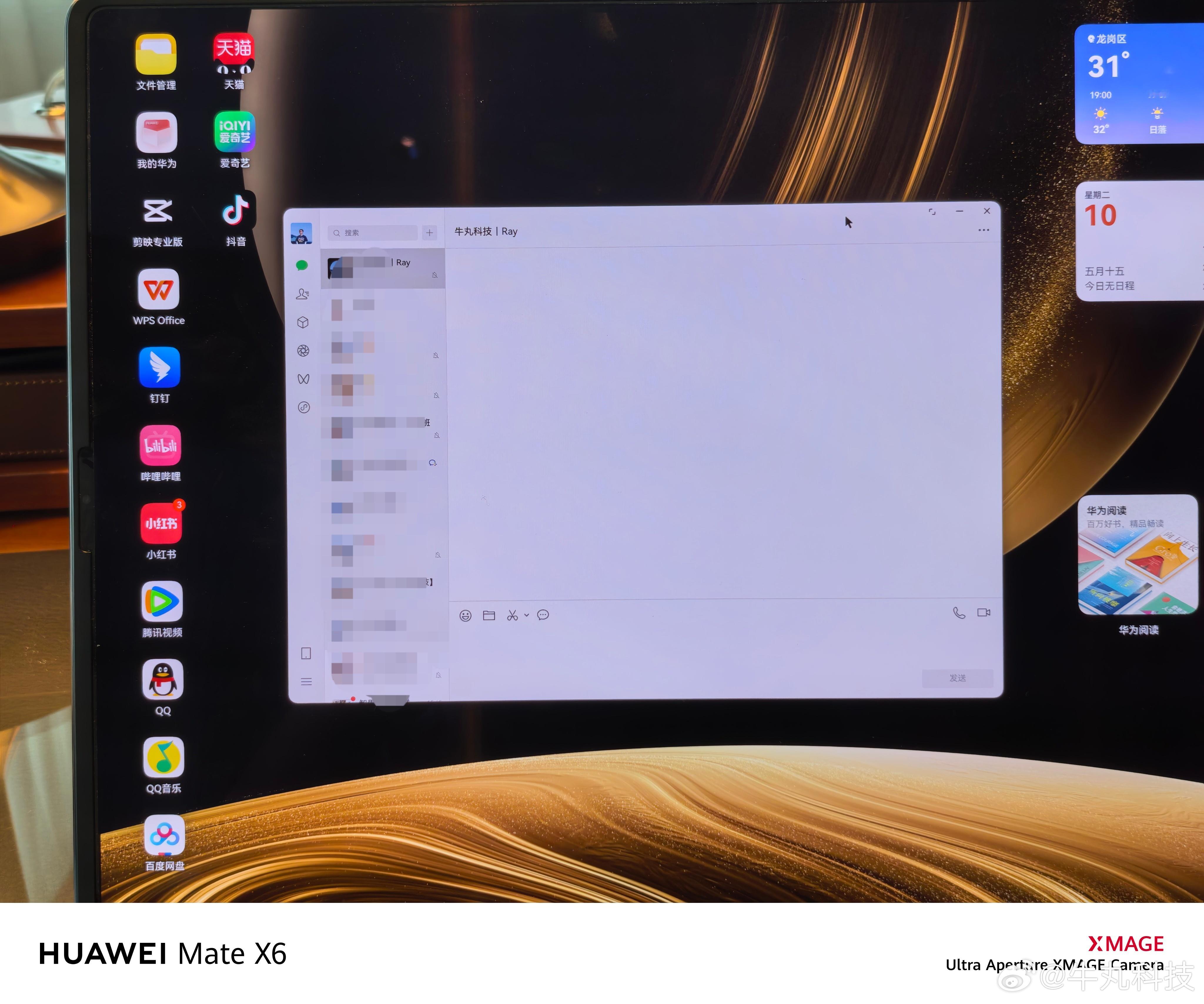Open WeChat Favorites cube icon

pos(303,322)
